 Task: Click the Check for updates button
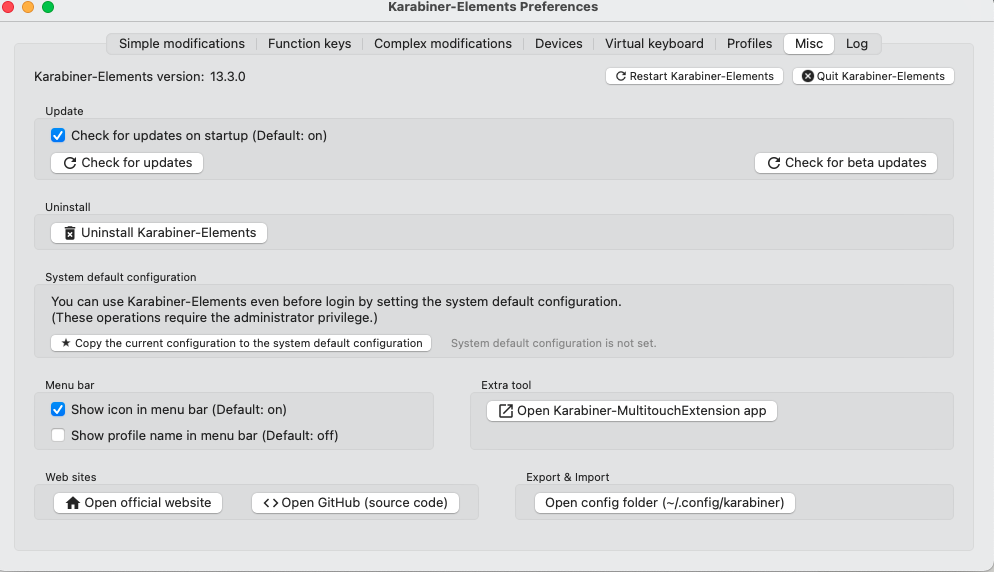pos(127,163)
